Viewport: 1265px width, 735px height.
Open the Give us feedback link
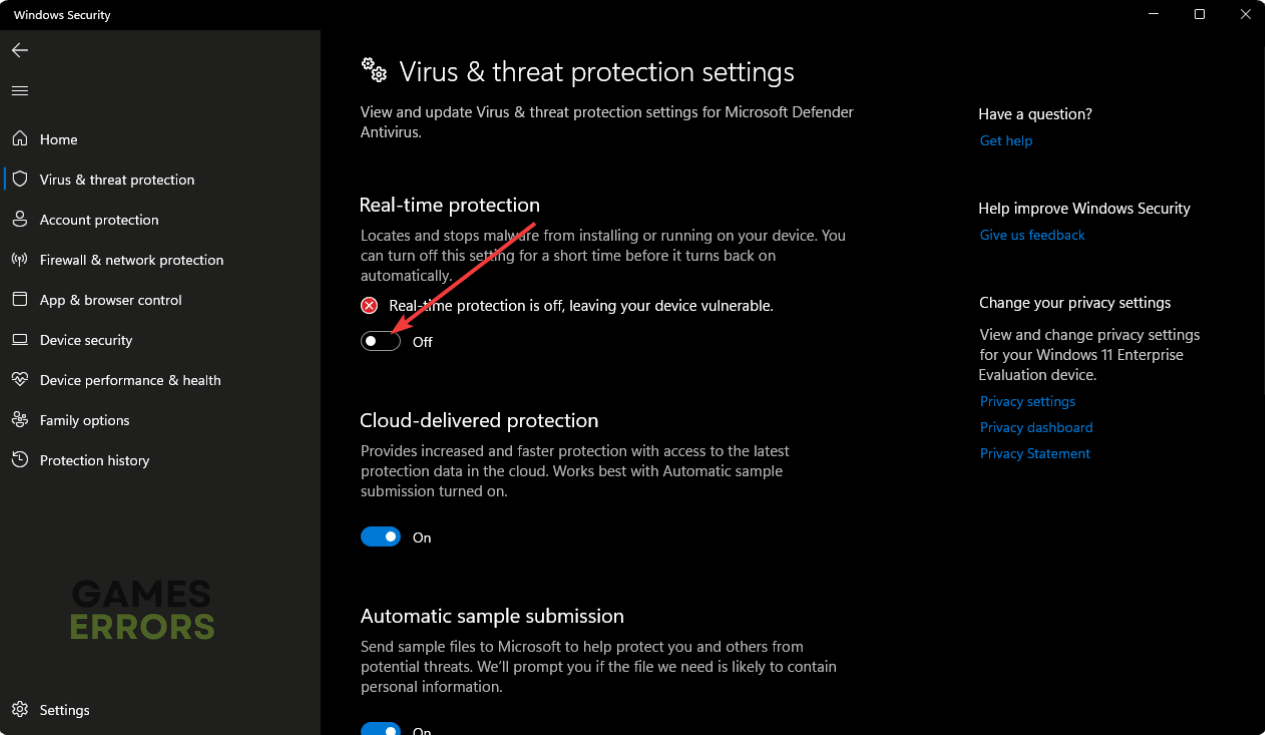[1032, 235]
